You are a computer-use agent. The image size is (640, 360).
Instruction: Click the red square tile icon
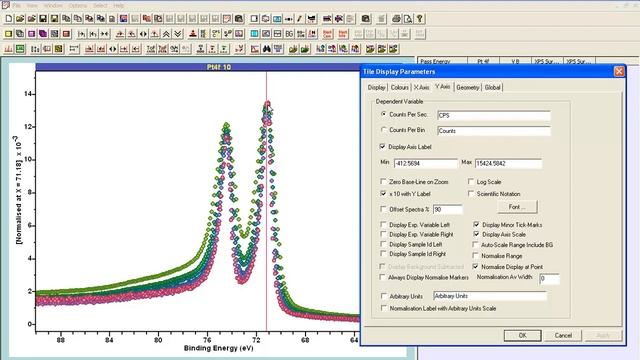click(x=66, y=34)
